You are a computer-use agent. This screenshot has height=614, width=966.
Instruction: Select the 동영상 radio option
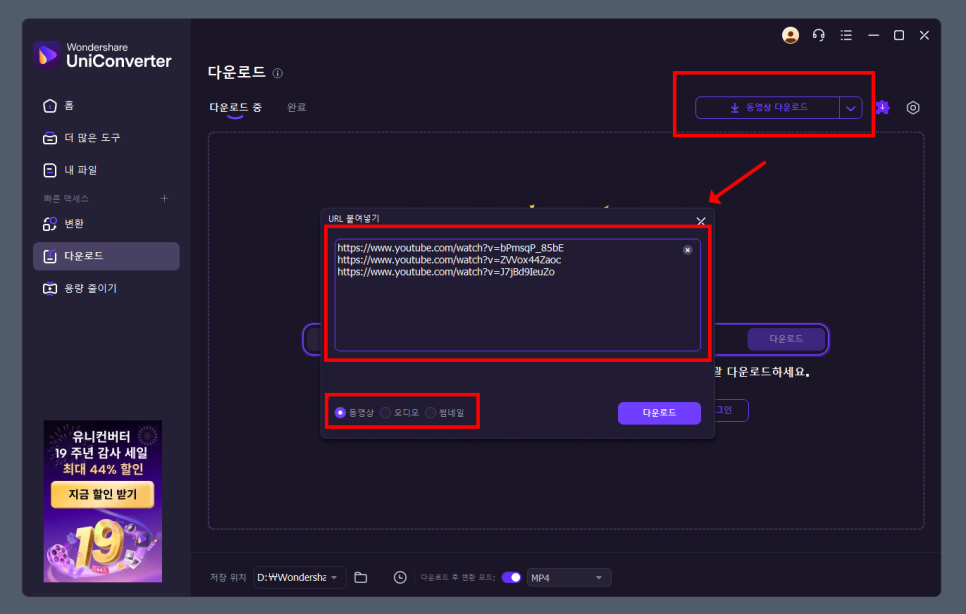click(x=354, y=413)
